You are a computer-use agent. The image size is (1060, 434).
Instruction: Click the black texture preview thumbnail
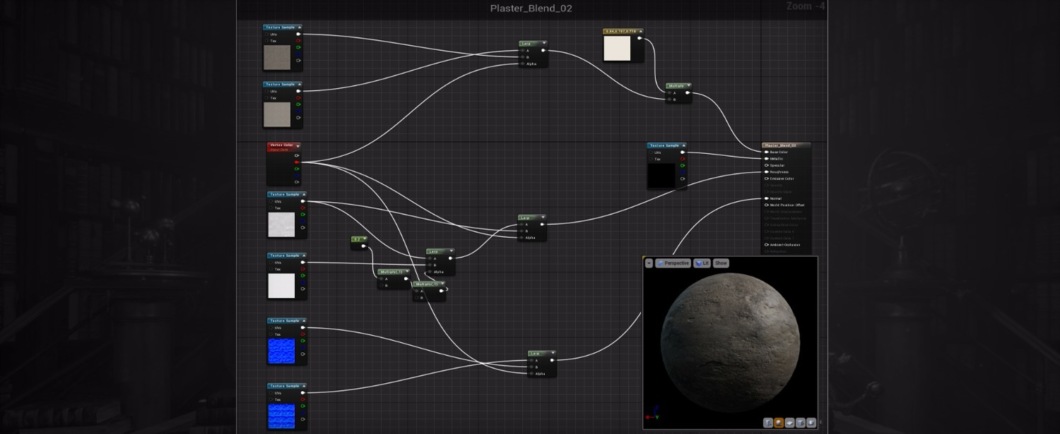pyautogui.click(x=661, y=175)
